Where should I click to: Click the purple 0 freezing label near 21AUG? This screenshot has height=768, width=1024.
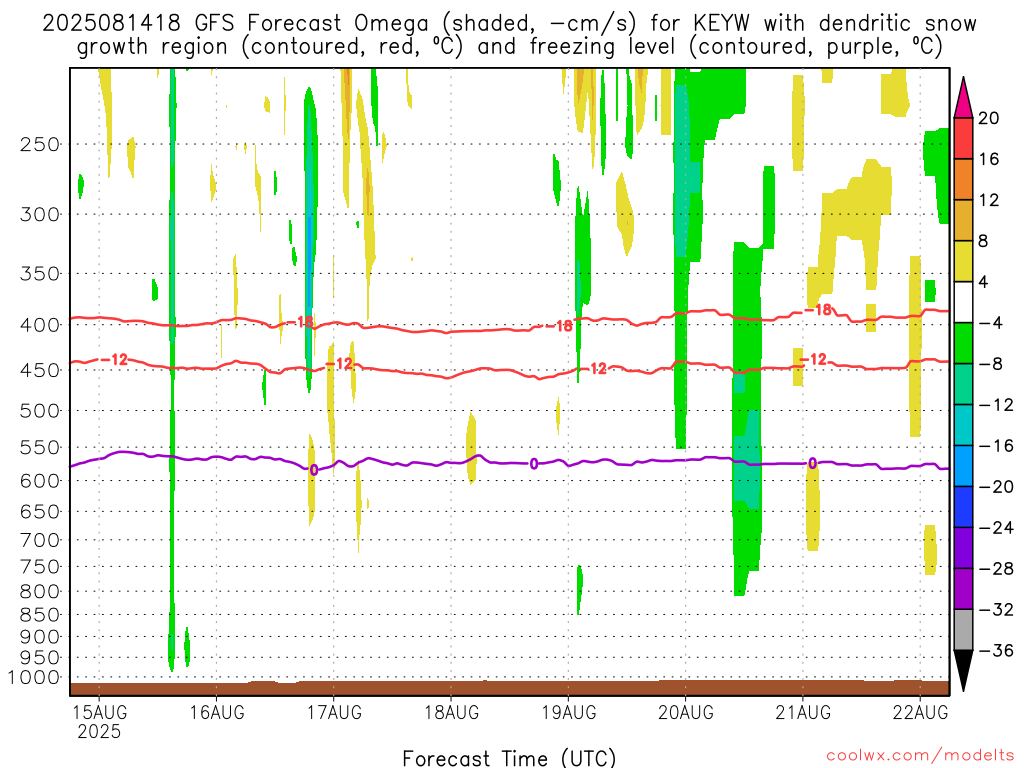pos(812,464)
